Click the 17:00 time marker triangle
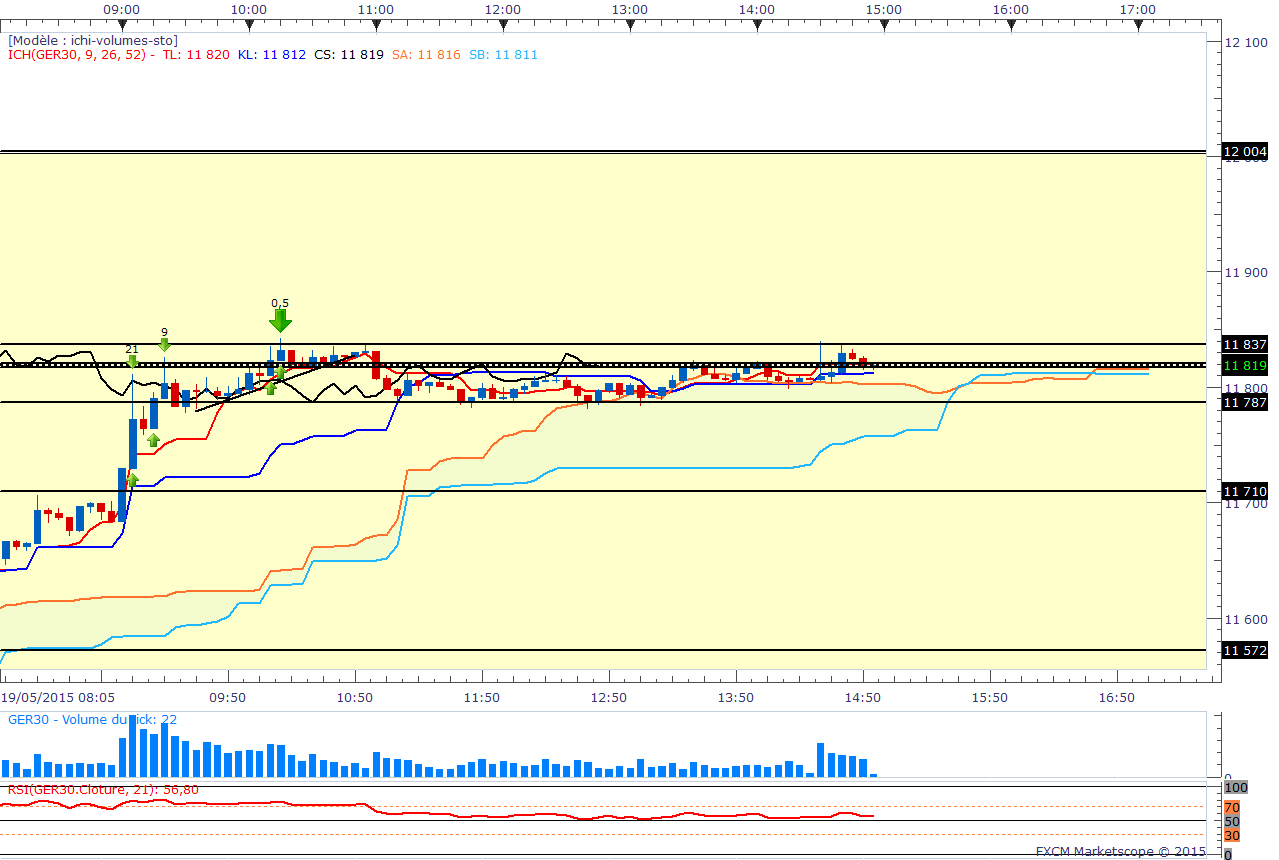Image resolution: width=1279 pixels, height=860 pixels. pos(1138,25)
